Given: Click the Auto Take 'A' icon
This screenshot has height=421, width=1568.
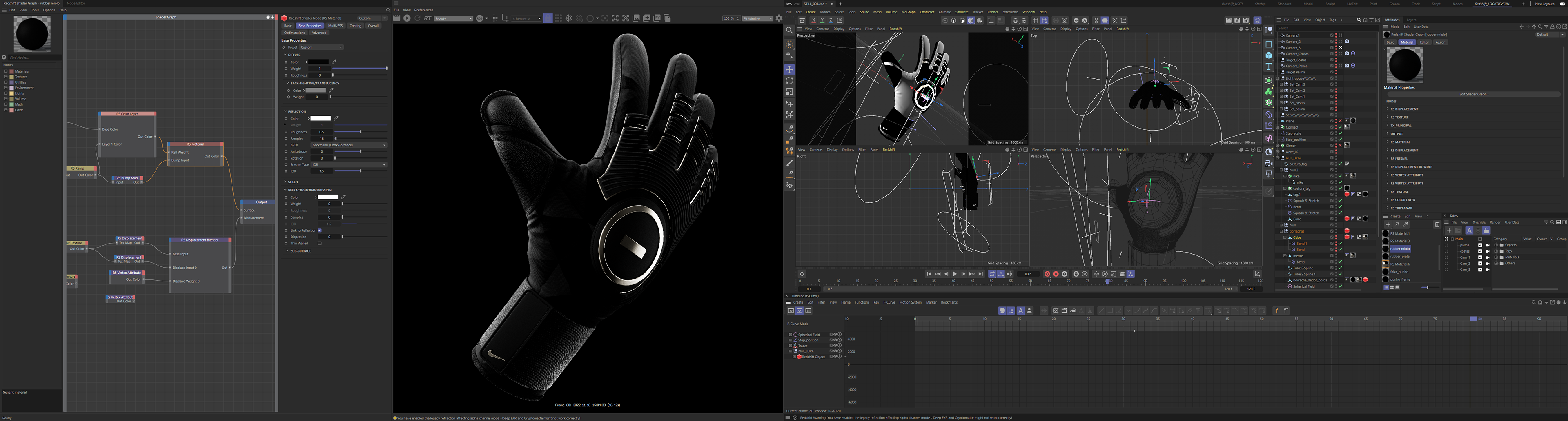Looking at the screenshot, I should (1470, 230).
